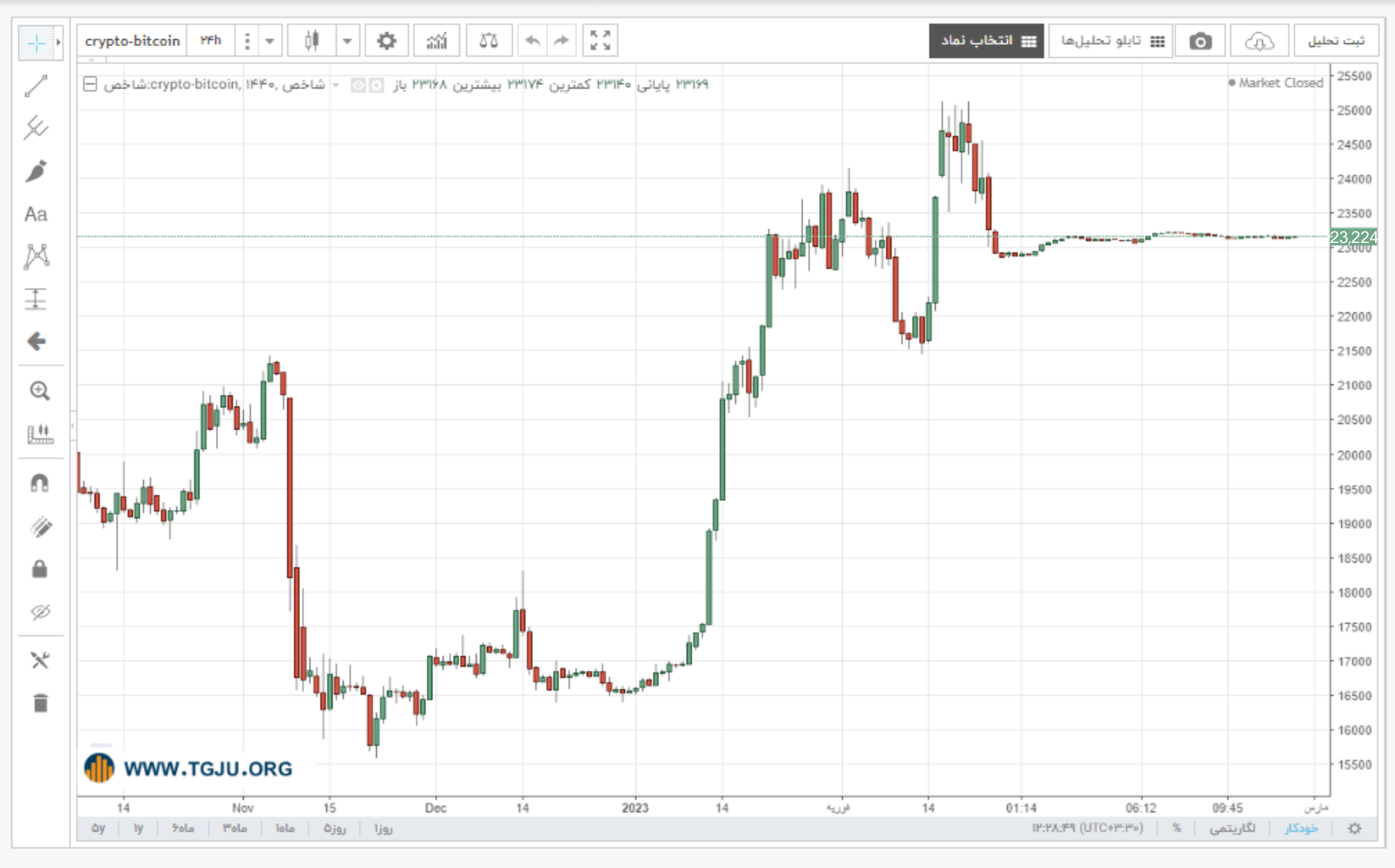Open the indicators chart icon in toolbar

(x=437, y=41)
